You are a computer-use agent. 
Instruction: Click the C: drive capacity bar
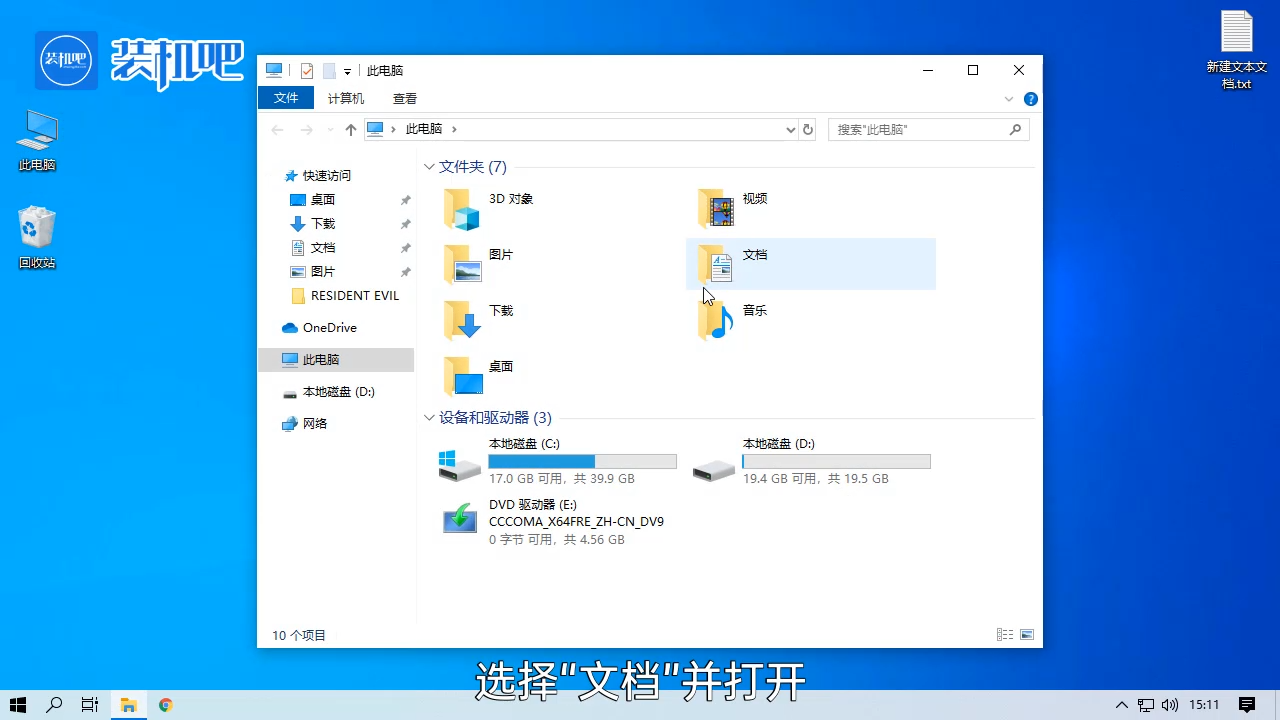(582, 461)
